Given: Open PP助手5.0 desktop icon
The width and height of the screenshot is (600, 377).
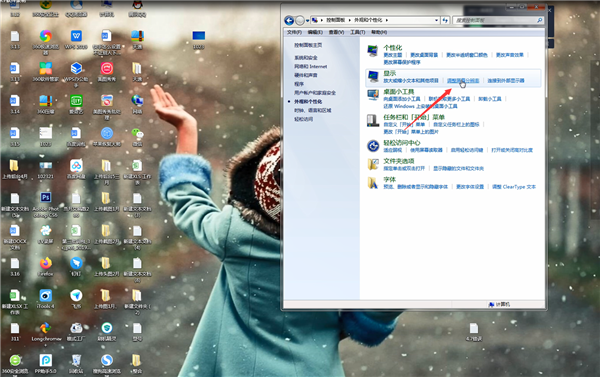Looking at the screenshot, I should (x=46, y=360).
